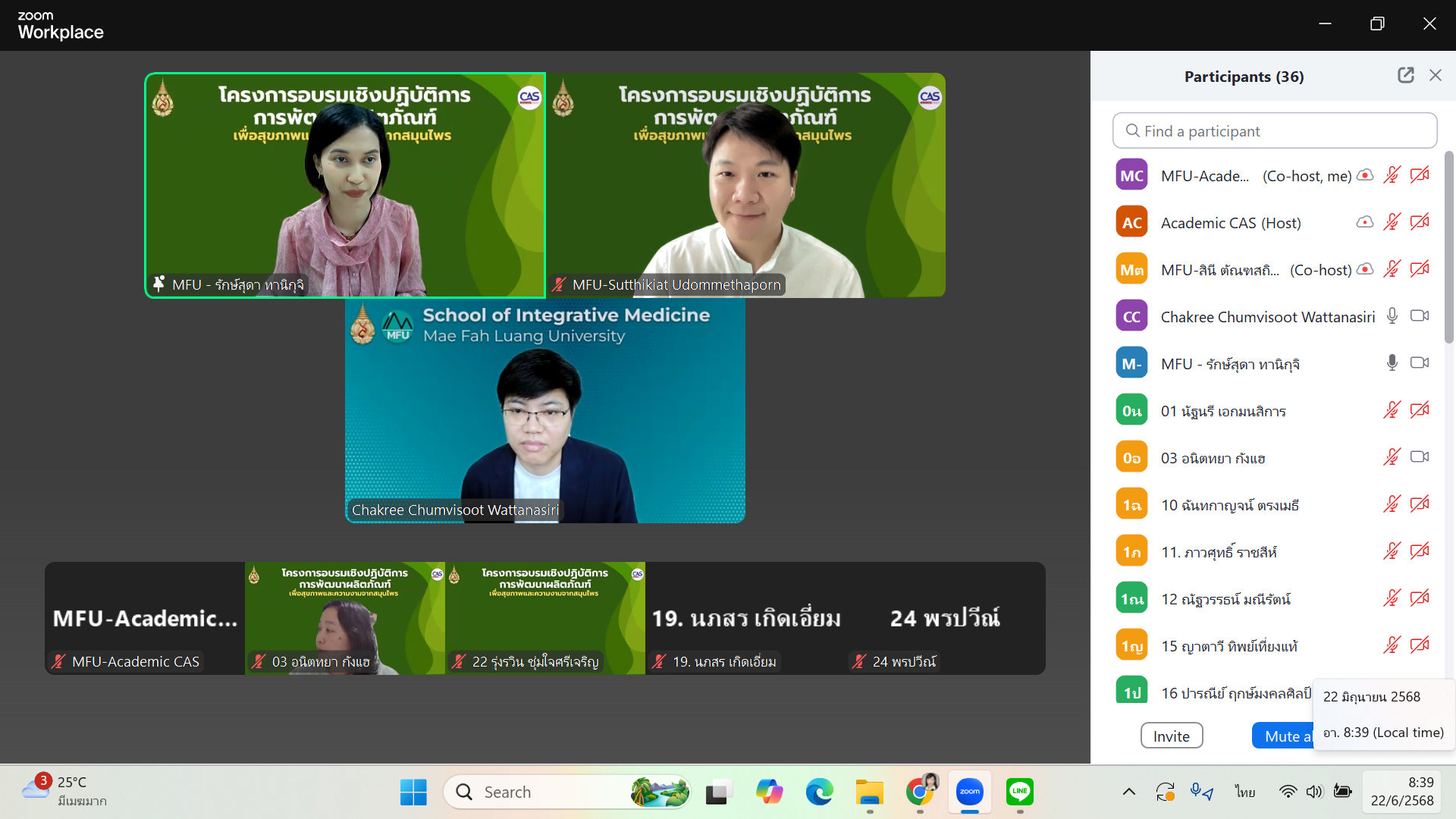Click video-off icon for MFU-สินี co-host
Viewport: 1456px width, 819px height.
click(1420, 269)
